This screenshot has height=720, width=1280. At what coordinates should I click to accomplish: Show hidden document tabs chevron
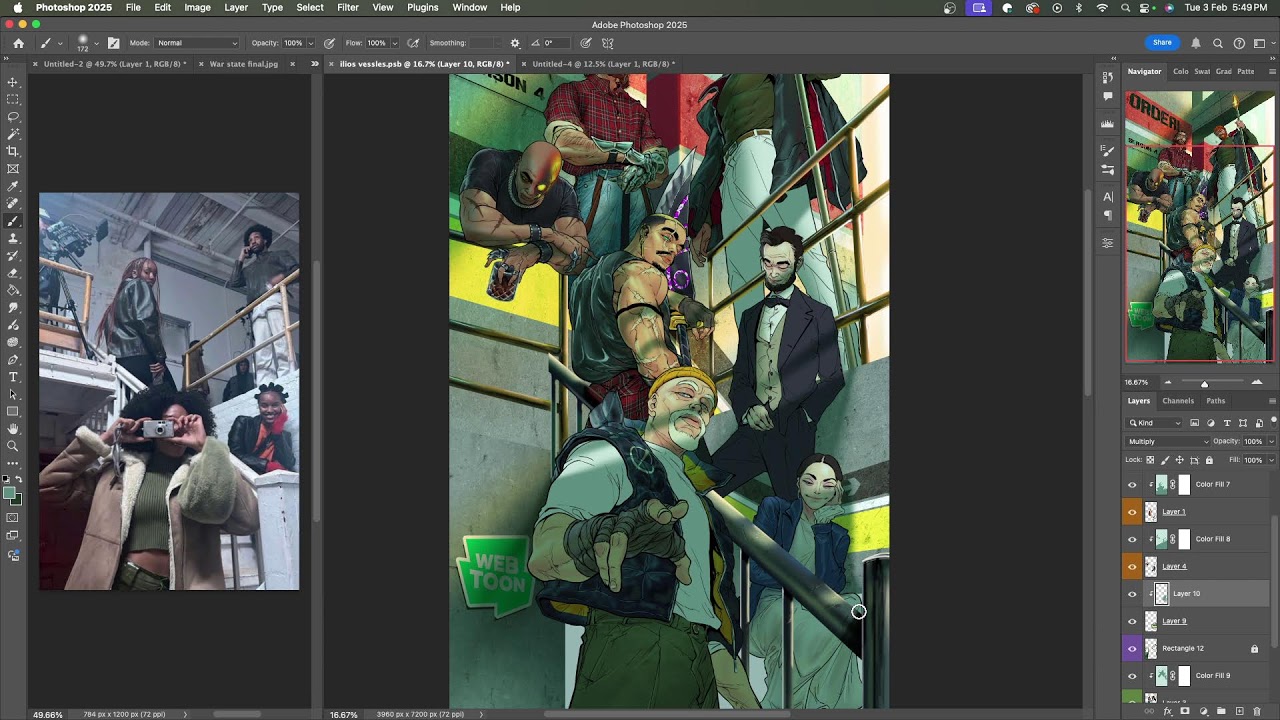click(315, 64)
